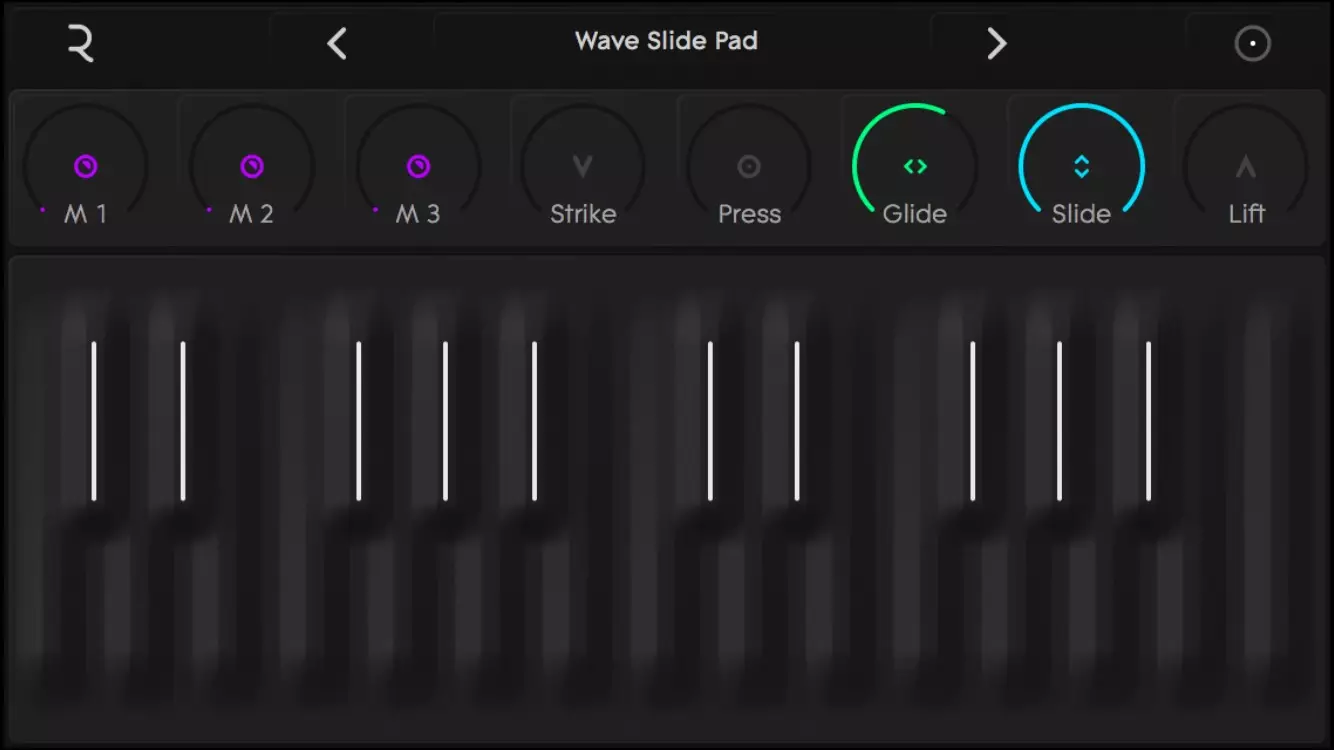Click the ROLI logo icon

click(x=81, y=43)
